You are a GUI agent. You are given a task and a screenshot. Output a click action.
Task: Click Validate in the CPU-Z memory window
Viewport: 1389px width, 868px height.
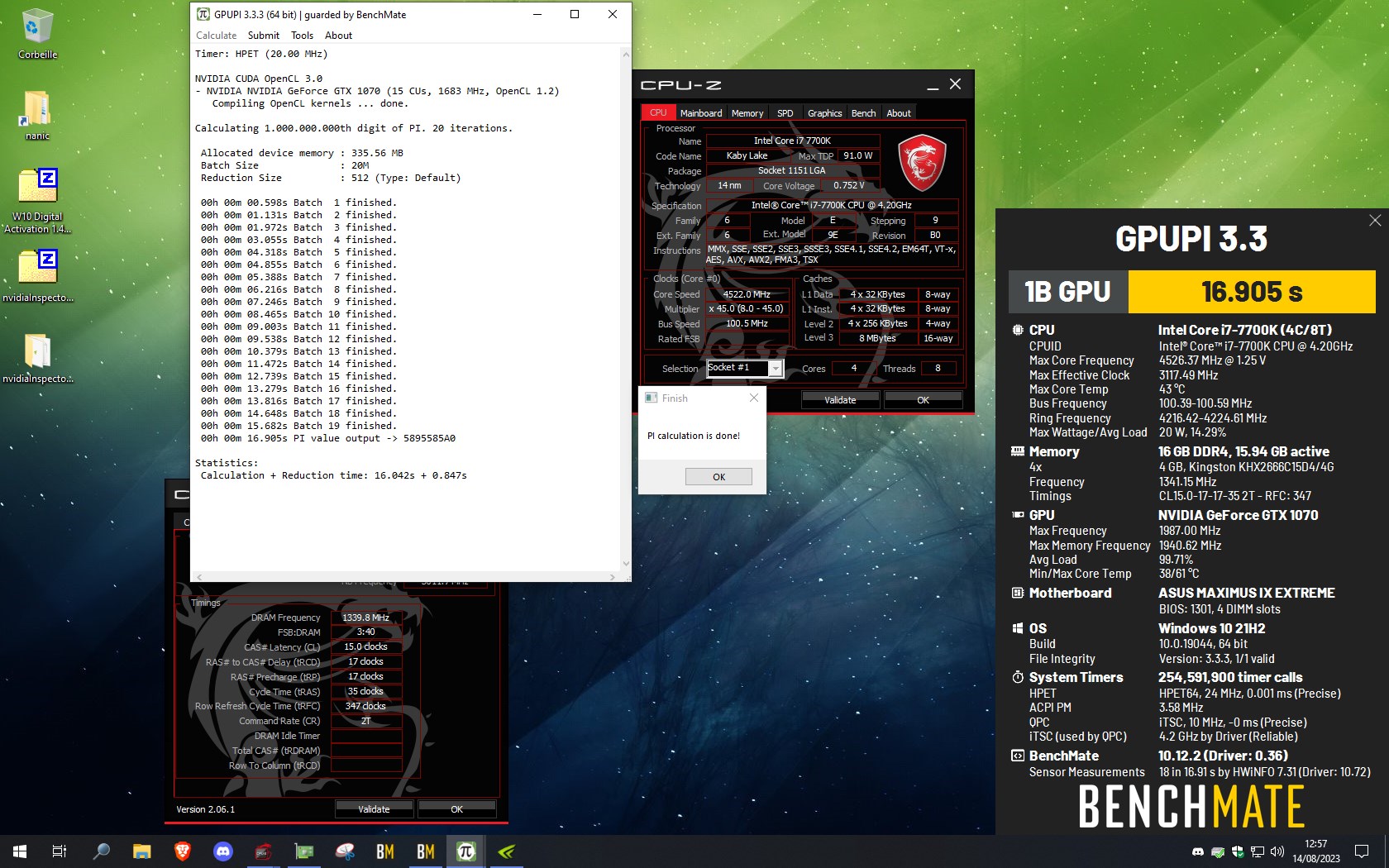(374, 809)
